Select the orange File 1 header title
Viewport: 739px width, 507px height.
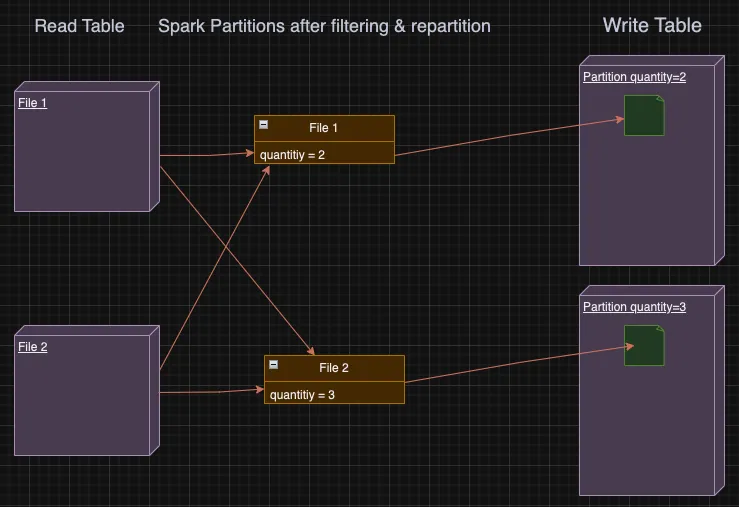(x=323, y=128)
